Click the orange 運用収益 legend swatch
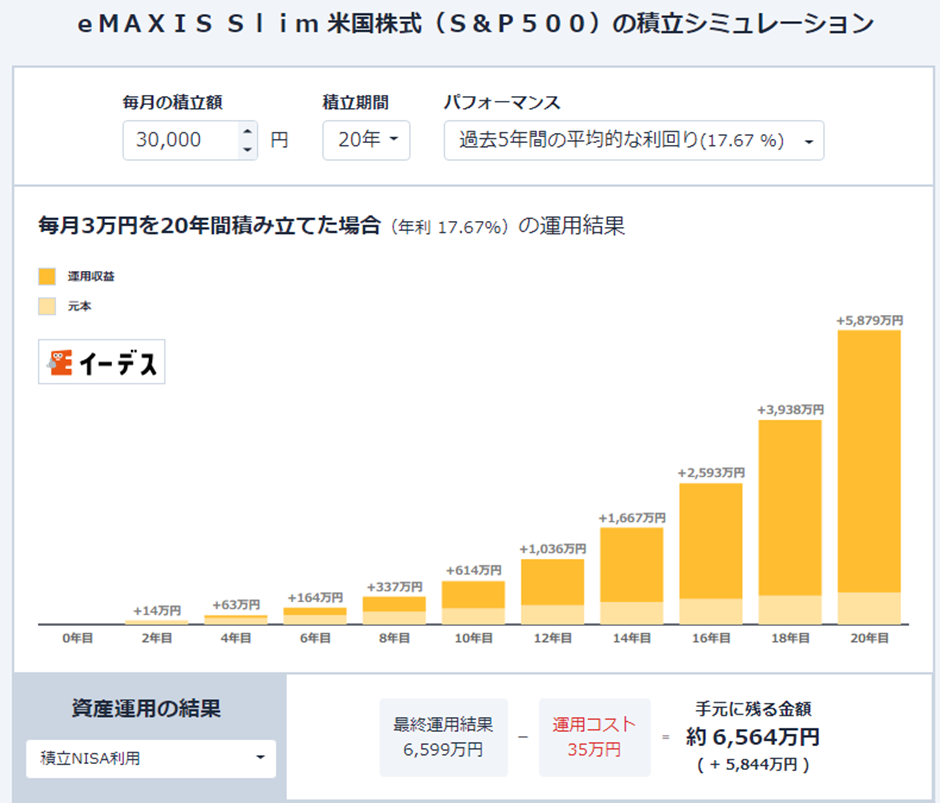Screen dimensions: 940x803 coord(47,276)
